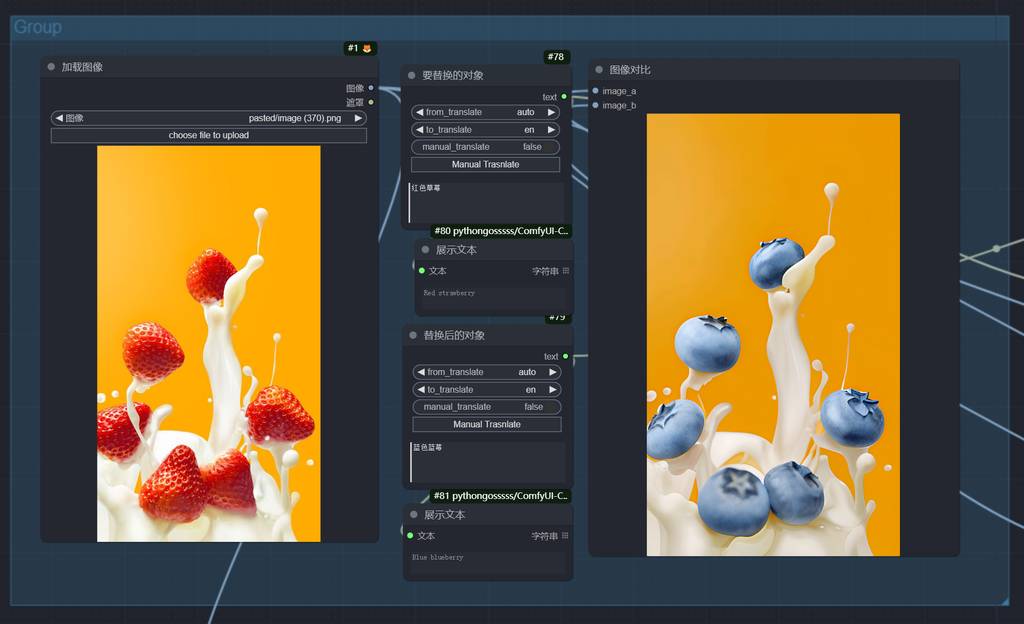Image resolution: width=1024 pixels, height=624 pixels.
Task: Click the 遮罩 output port on 加载图像 node
Action: click(x=371, y=102)
